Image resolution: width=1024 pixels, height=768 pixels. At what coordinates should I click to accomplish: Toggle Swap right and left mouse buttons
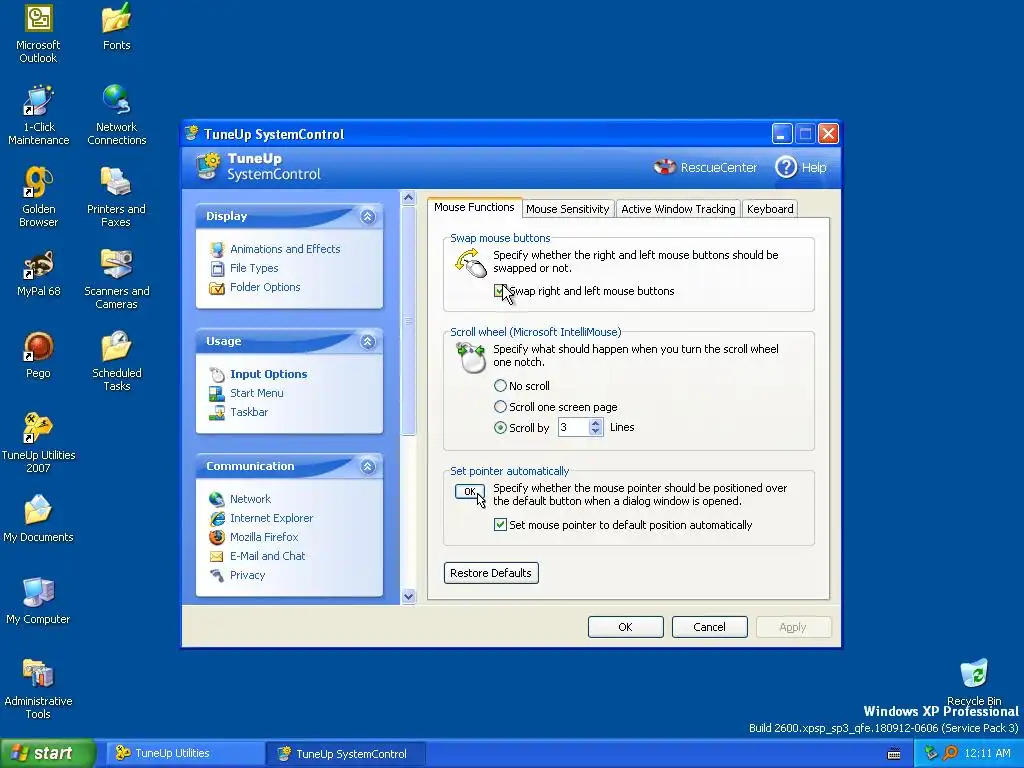[x=500, y=291]
